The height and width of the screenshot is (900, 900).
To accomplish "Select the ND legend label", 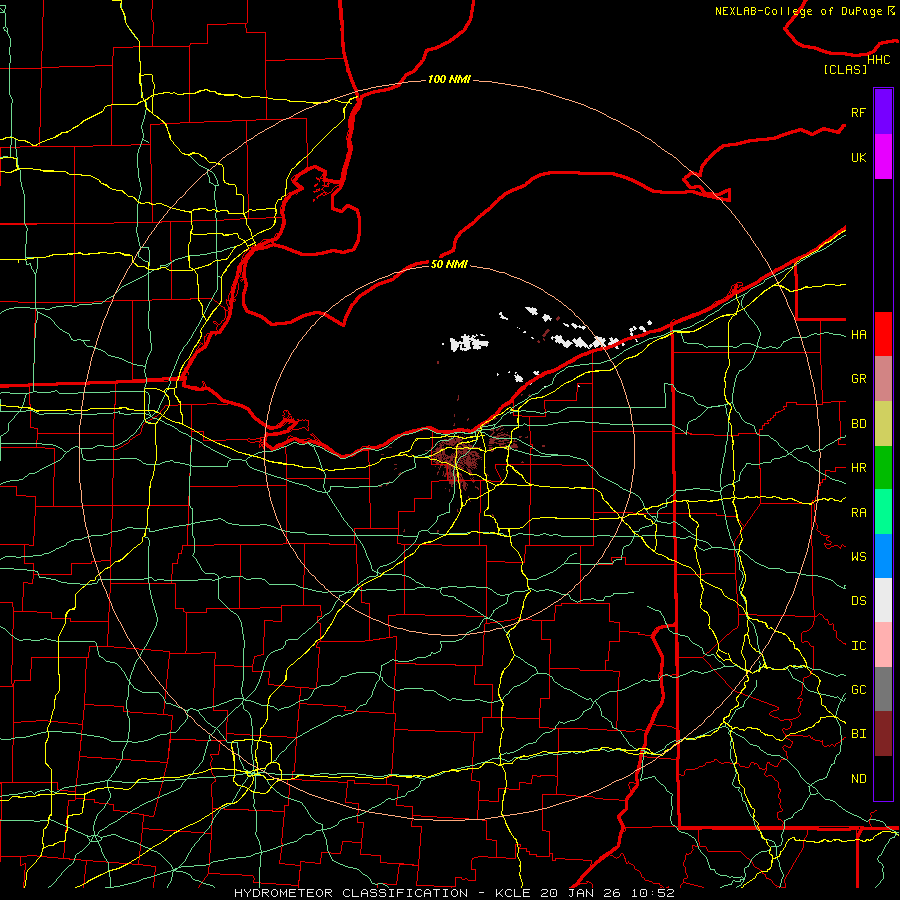I will (858, 779).
